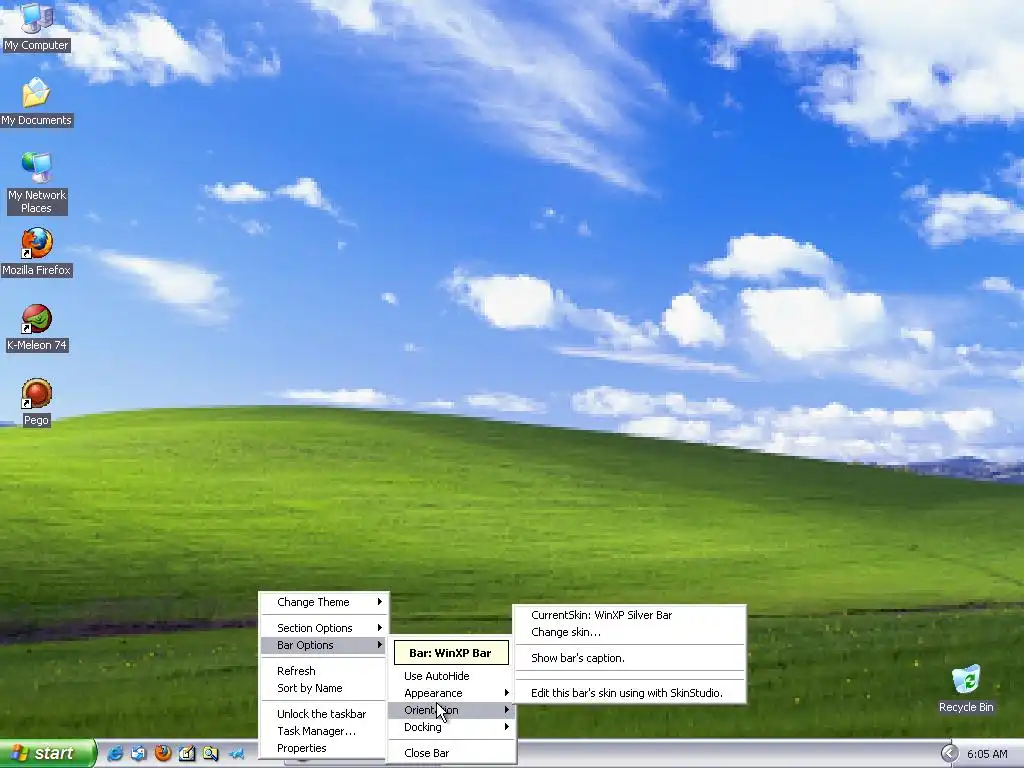Click the Bar: WinXP Bar header

pyautogui.click(x=451, y=652)
